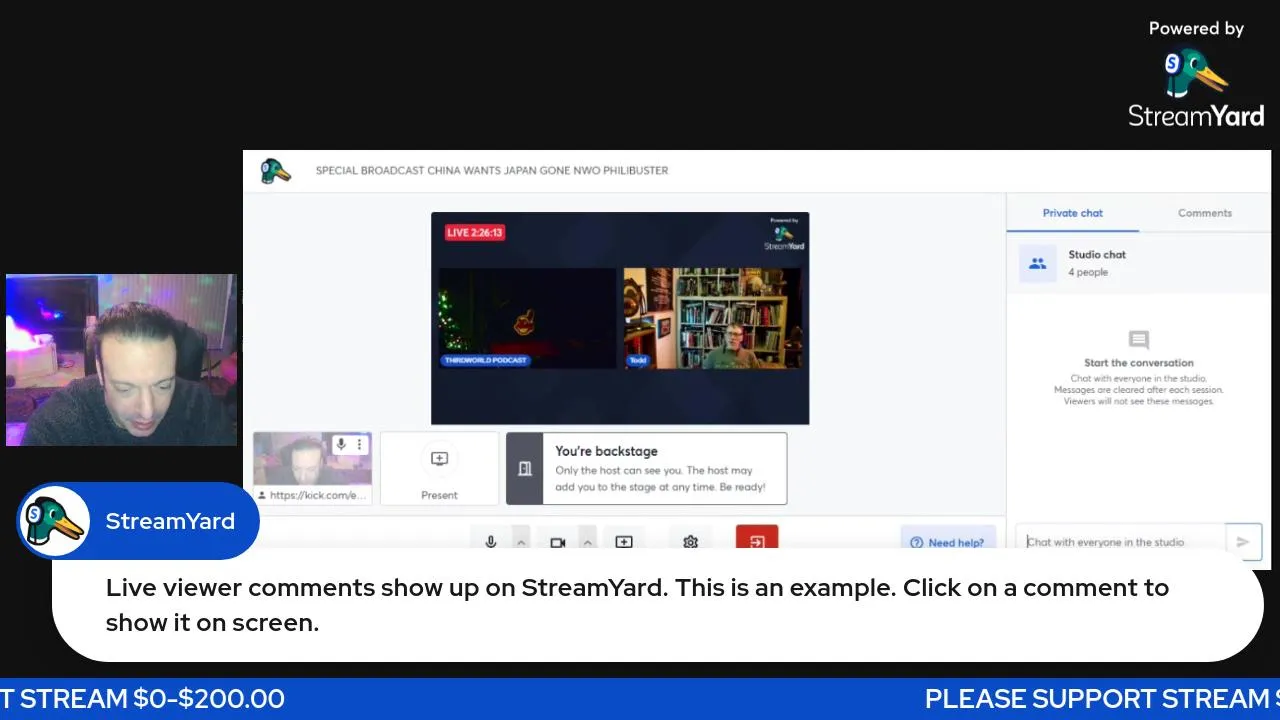Expand microphone options chevron
The width and height of the screenshot is (1280, 720).
point(521,541)
